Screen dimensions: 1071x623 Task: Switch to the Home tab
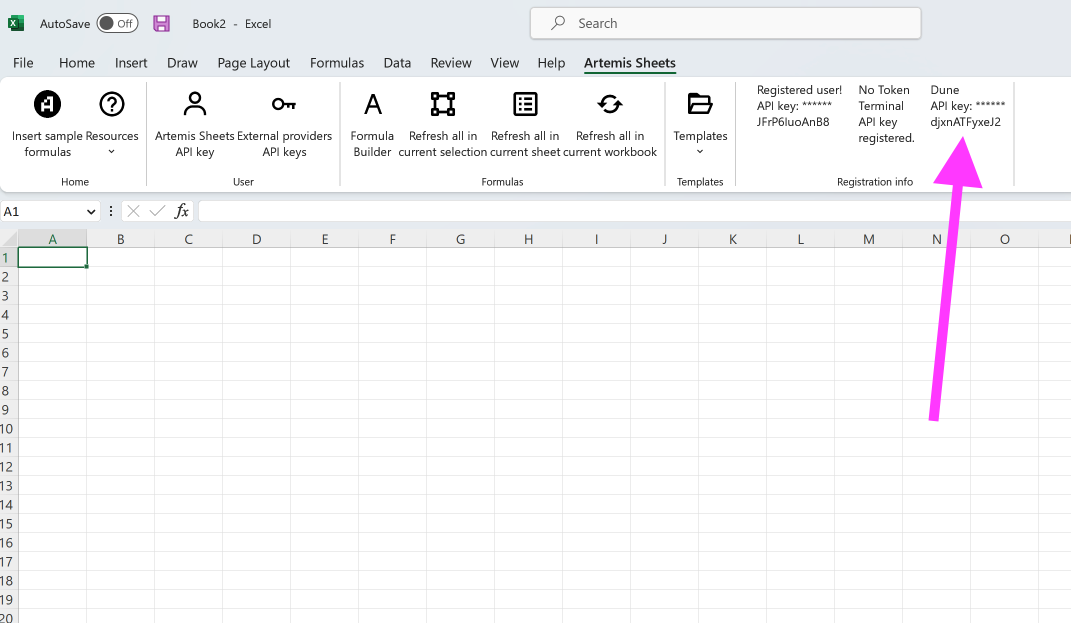coord(76,63)
